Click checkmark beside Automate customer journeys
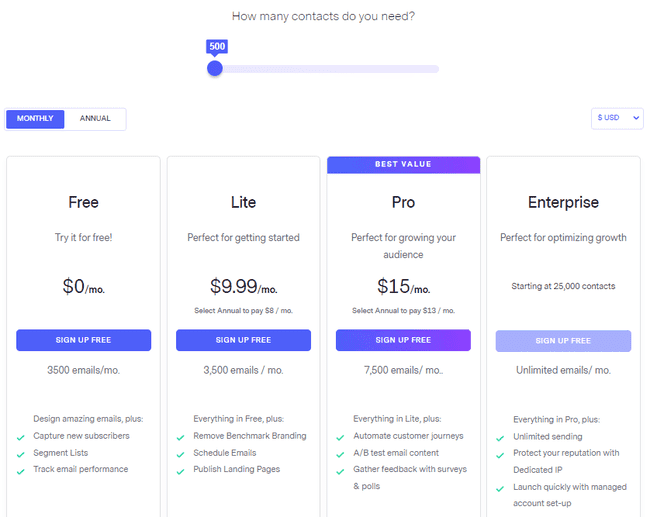The image size is (650, 517). pos(341,437)
